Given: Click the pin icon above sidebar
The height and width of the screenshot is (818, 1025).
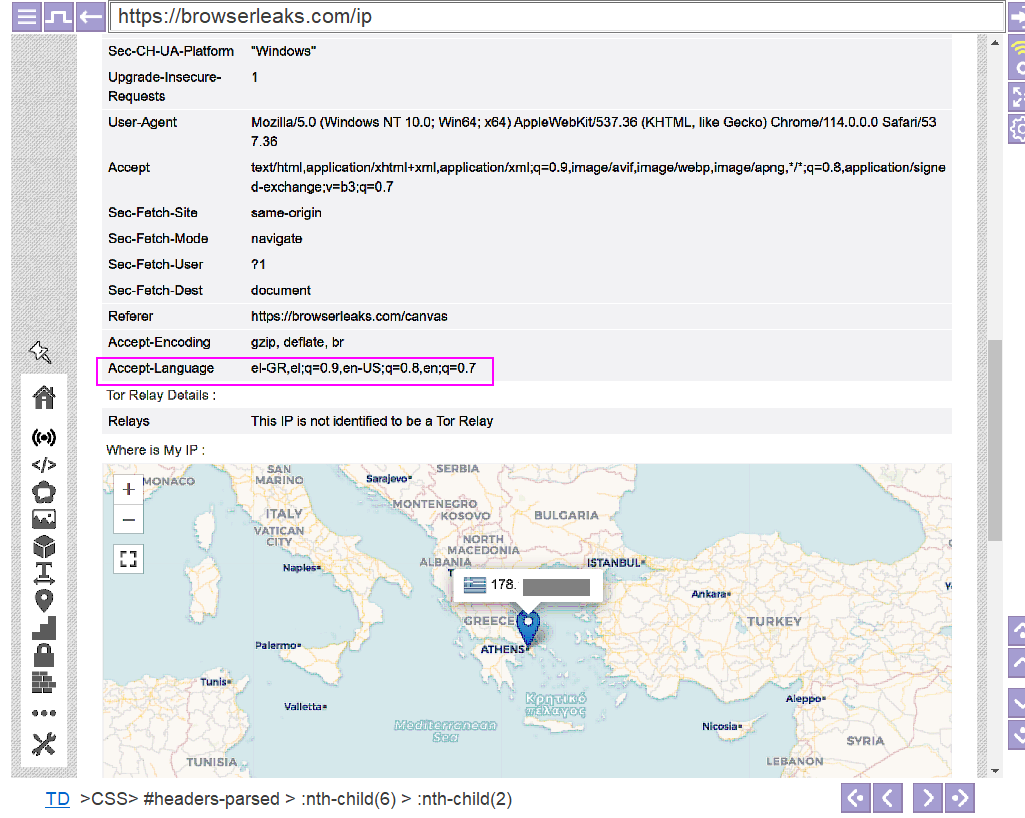Looking at the screenshot, I should [x=41, y=351].
